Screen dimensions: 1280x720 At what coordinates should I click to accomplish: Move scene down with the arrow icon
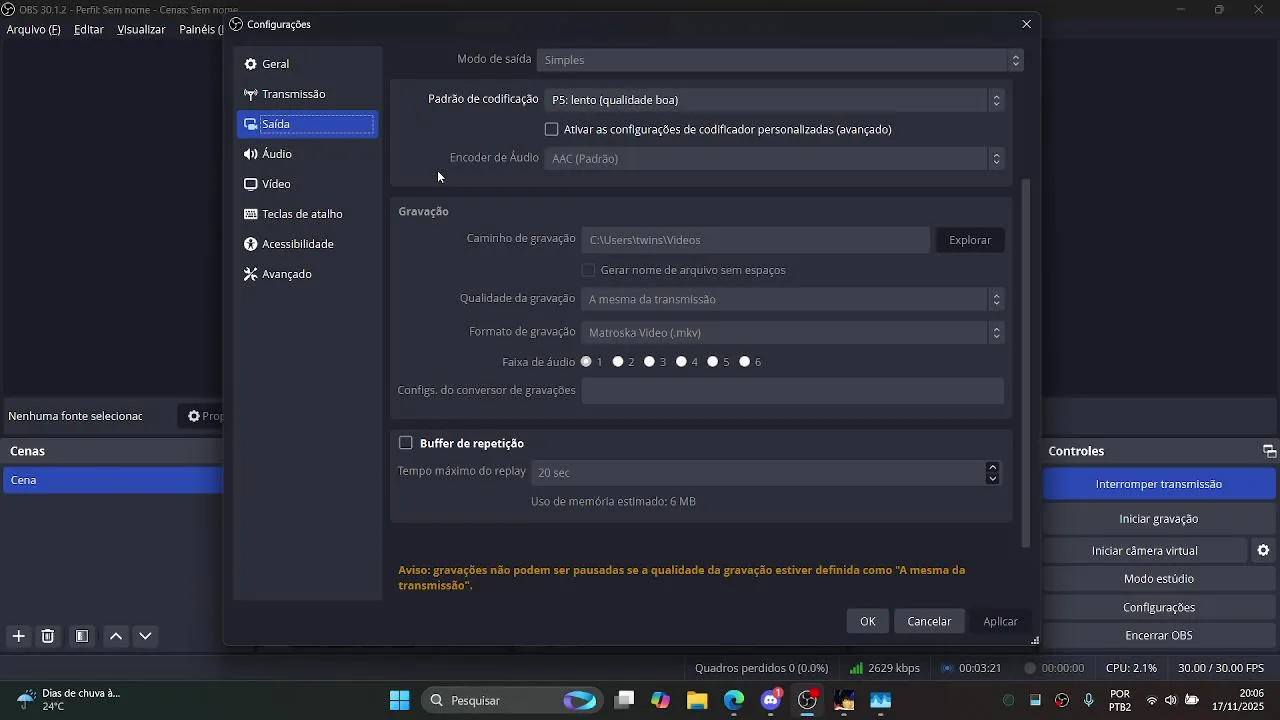point(145,636)
